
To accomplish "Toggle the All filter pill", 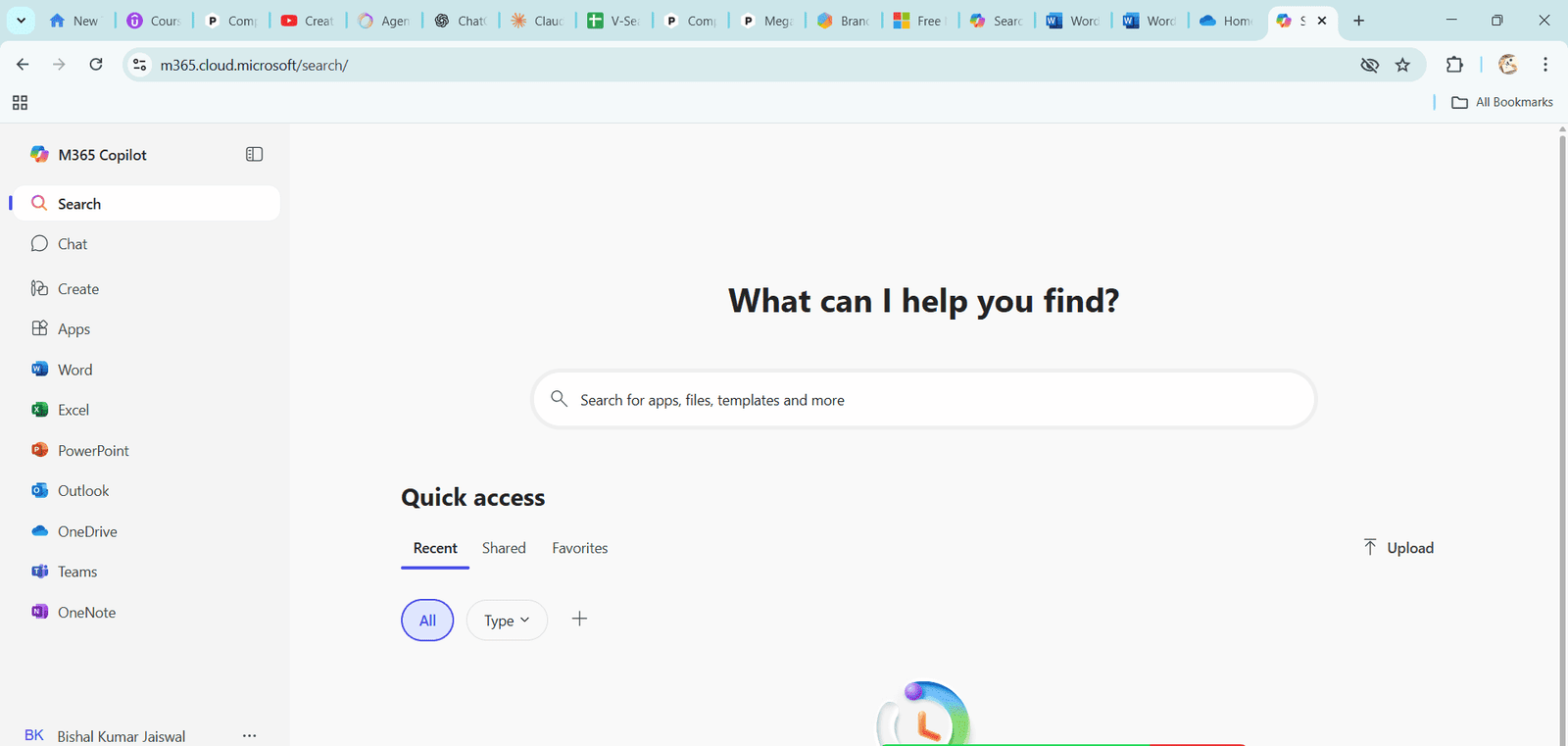I will (x=427, y=621).
